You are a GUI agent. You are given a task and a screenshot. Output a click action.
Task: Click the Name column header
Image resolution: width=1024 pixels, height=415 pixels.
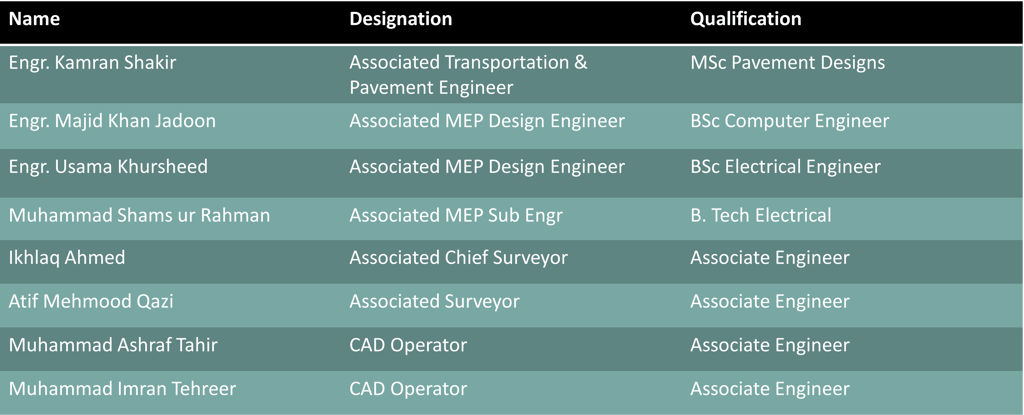34,19
